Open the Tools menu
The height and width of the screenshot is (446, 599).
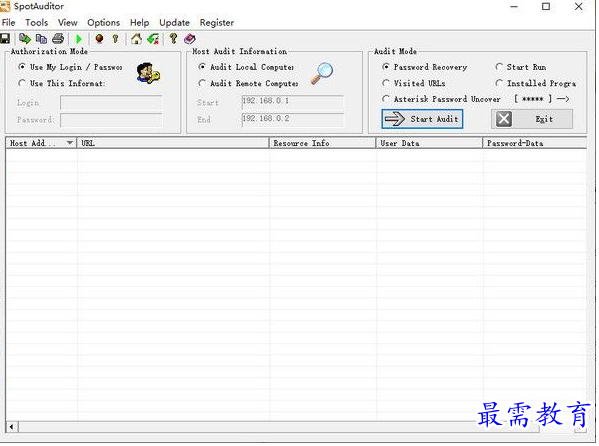(37, 23)
